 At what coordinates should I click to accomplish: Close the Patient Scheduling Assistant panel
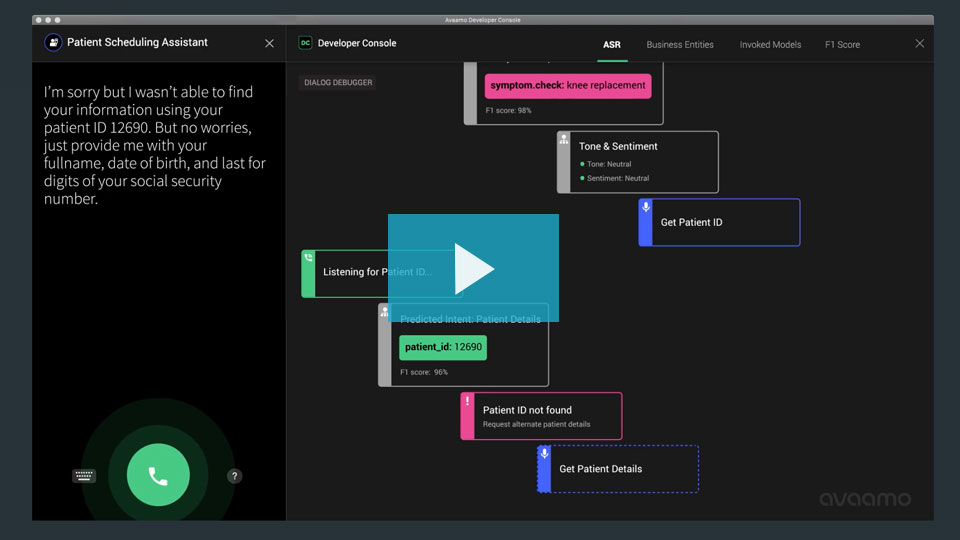coord(269,43)
